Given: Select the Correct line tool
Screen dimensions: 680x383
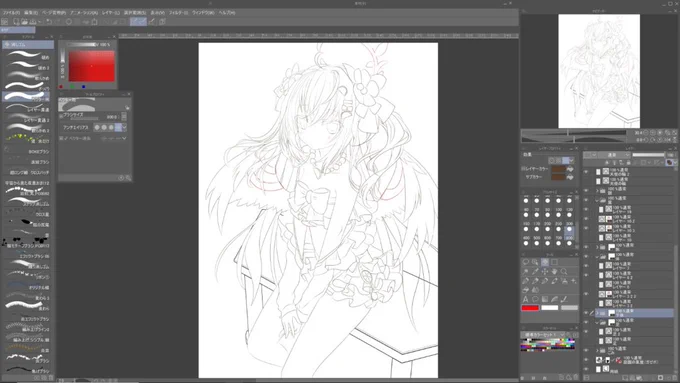Looking at the screenshot, I should (564, 299).
